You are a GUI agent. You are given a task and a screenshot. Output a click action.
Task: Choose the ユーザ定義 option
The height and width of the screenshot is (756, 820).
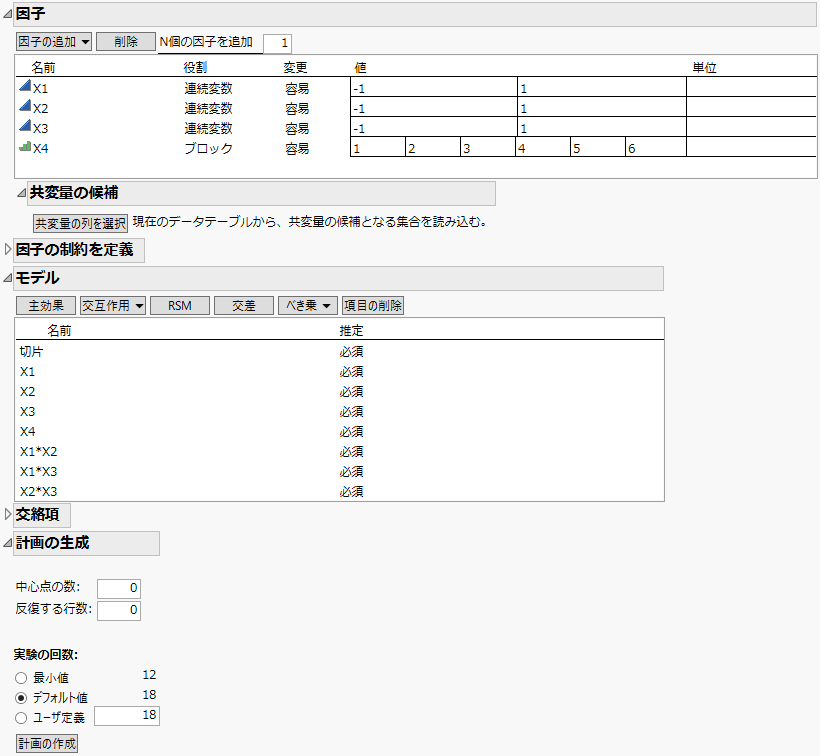point(20,716)
